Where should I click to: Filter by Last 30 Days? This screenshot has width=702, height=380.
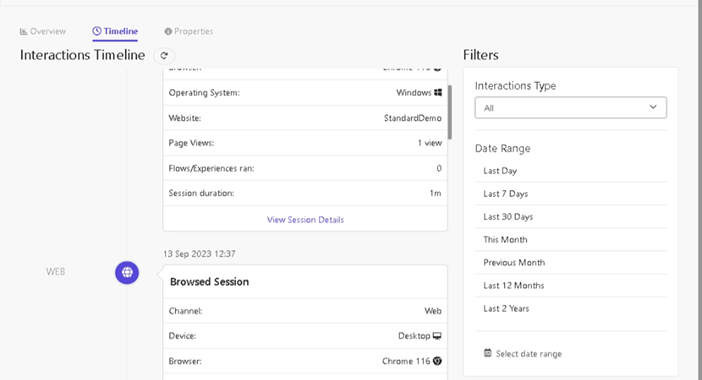[570, 217]
